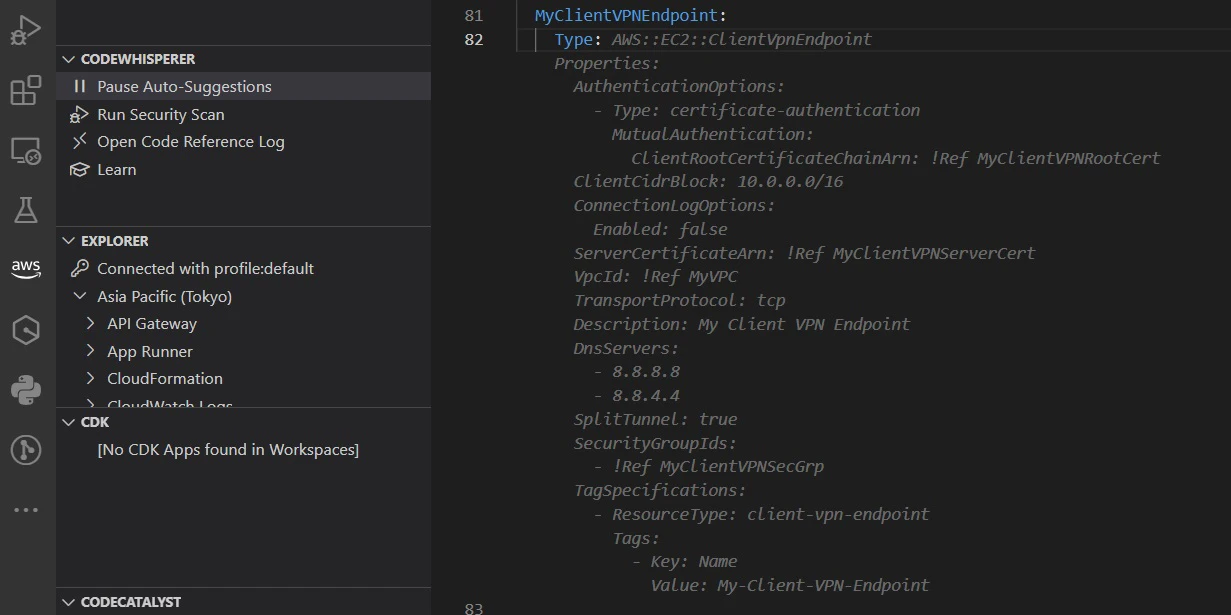Click the Description: My Client VPN Endpoint line
Viewport: 1231px width, 615px height.
click(742, 324)
